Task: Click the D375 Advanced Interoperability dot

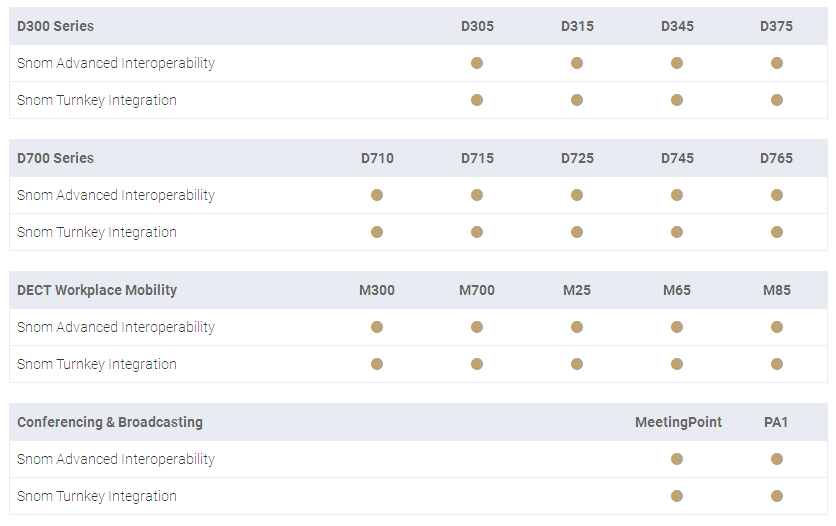Action: click(777, 63)
